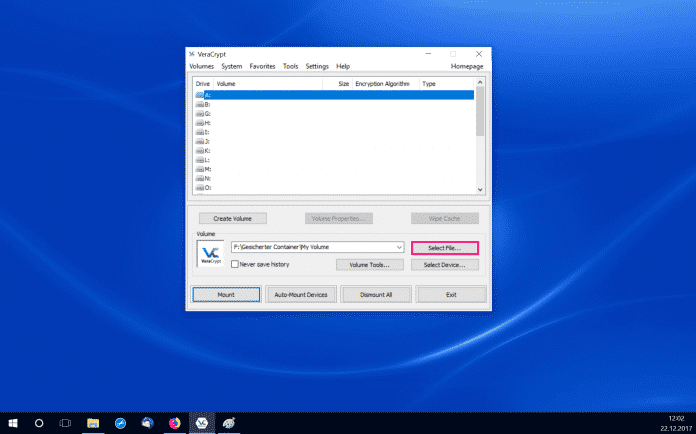This screenshot has height=434, width=696.
Task: Open Task View on the taskbar
Action: point(65,423)
